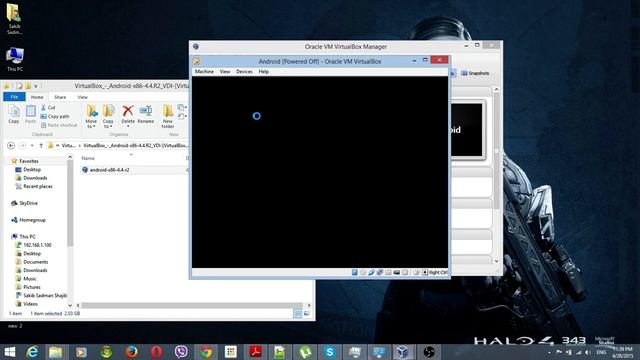Click the video capture icon in VM status bar
The height and width of the screenshot is (360, 640).
(405, 272)
